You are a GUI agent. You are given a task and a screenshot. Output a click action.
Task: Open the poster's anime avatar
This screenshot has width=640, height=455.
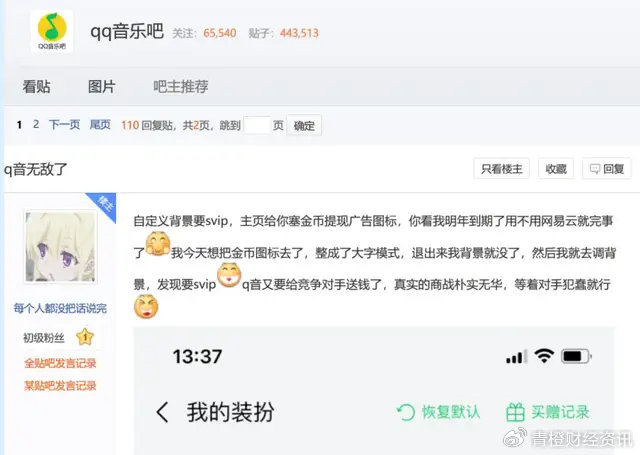tap(60, 246)
